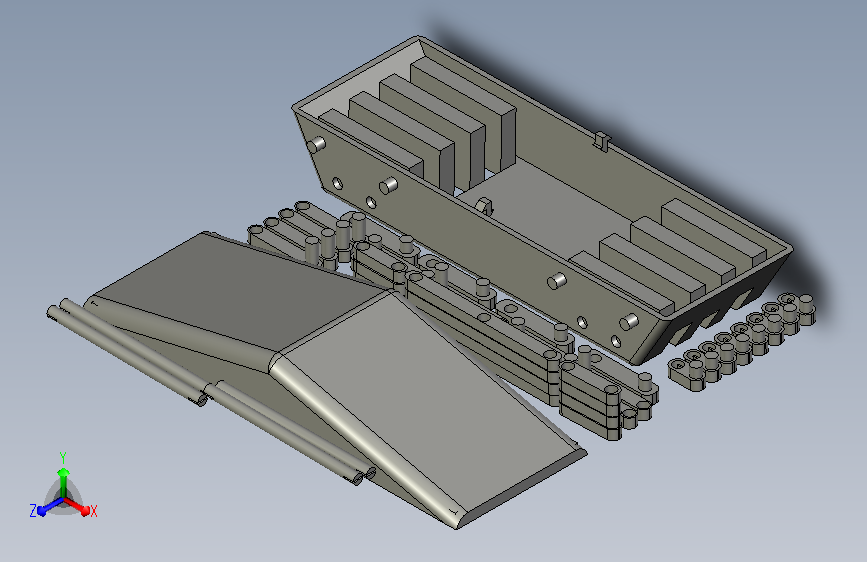Screen dimensions: 867x562
Task: Click the blue Z axis of the triad
Action: 50,507
